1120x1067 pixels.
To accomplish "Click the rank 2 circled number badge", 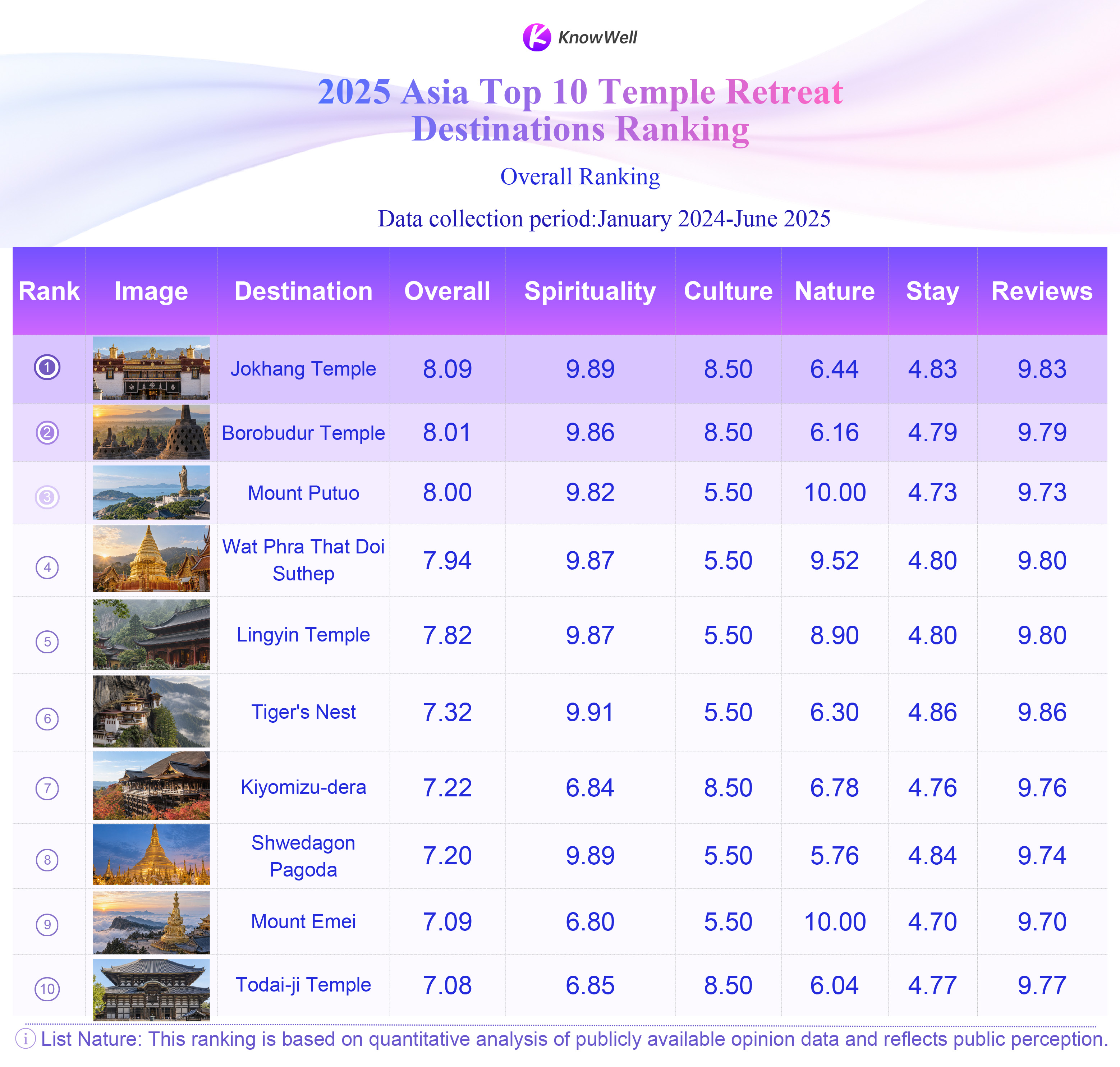I will (x=47, y=433).
